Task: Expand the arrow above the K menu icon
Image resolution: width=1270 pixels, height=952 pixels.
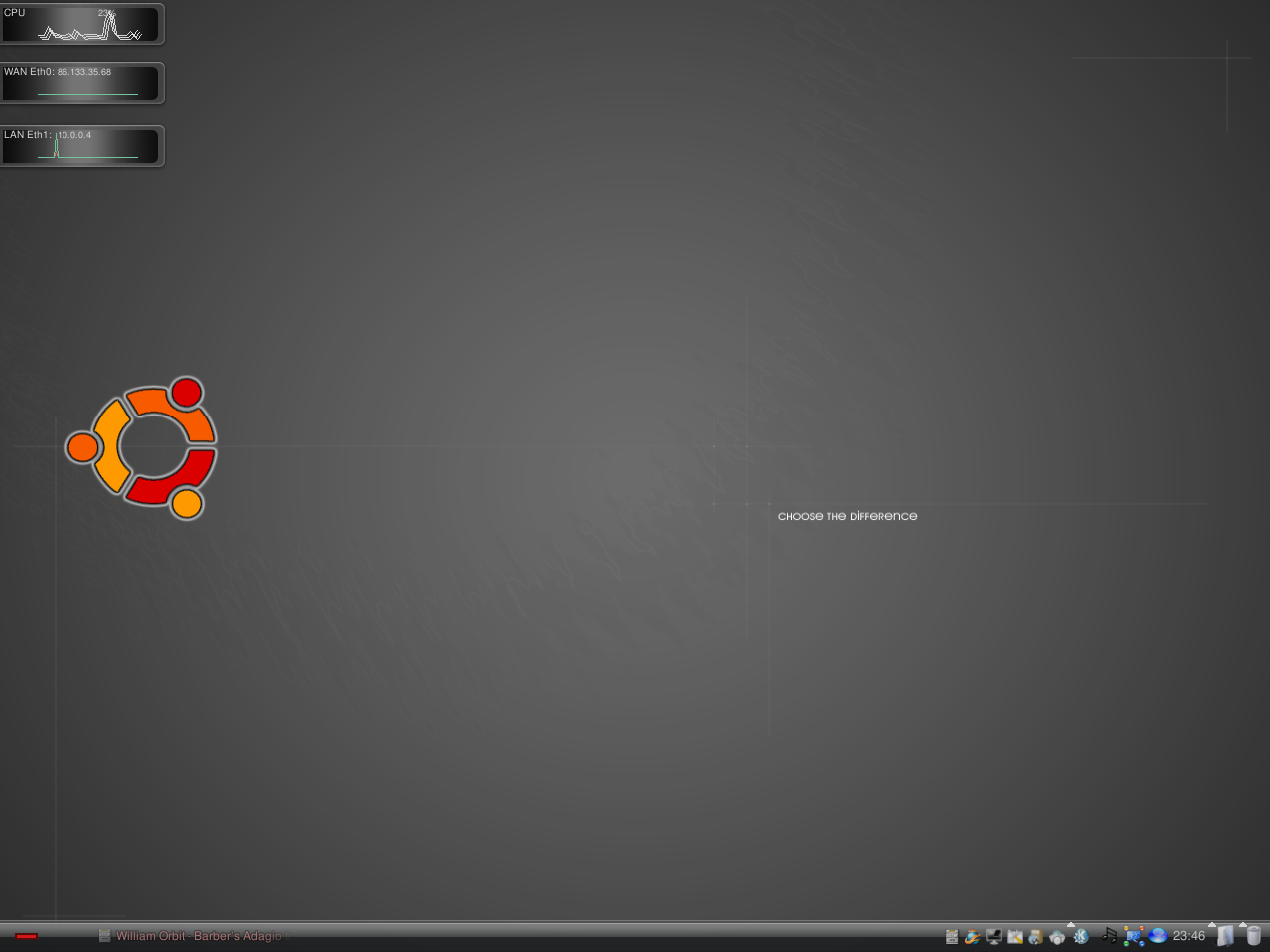Action: point(1071,924)
